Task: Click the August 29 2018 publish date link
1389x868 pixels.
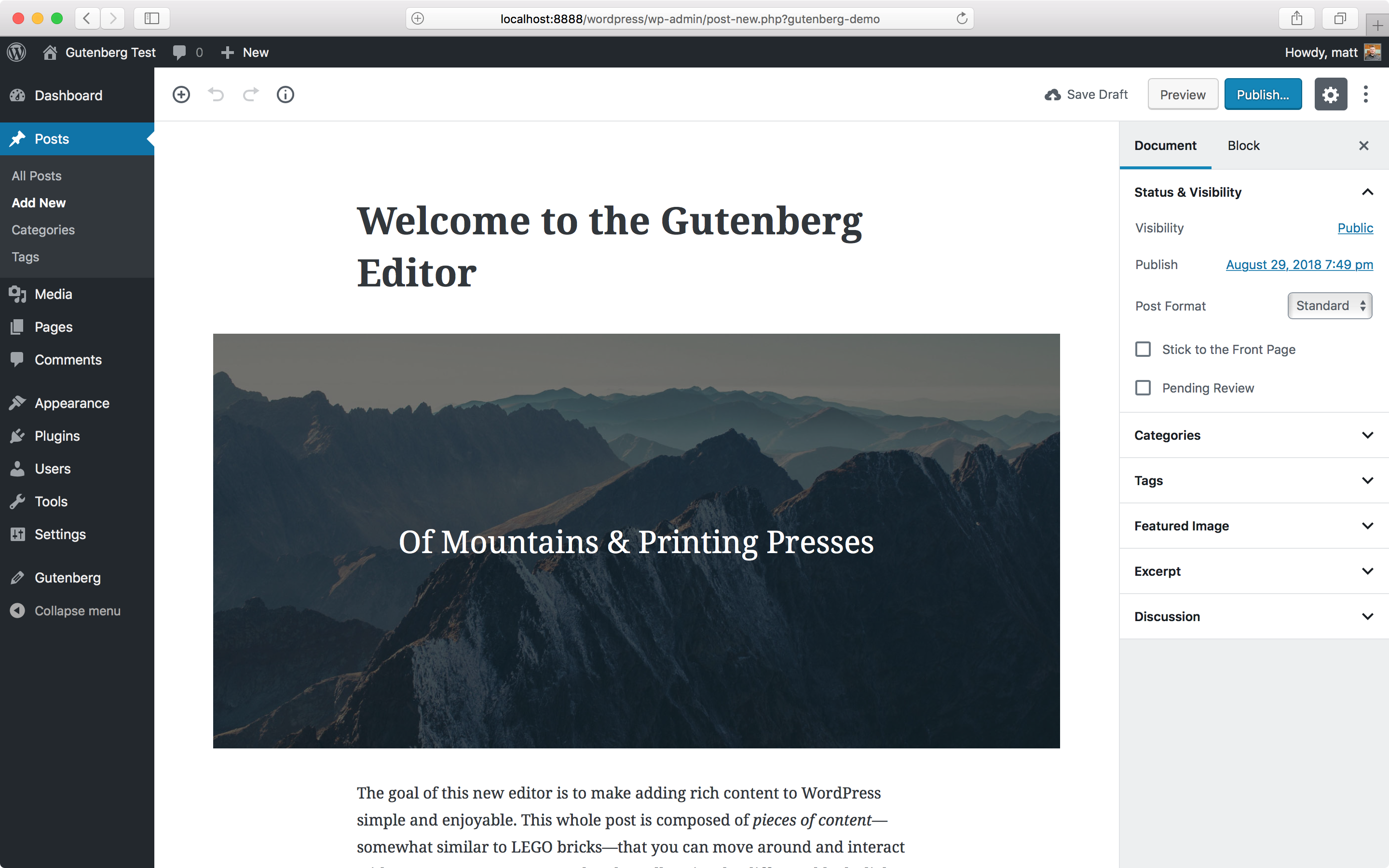Action: [1299, 264]
